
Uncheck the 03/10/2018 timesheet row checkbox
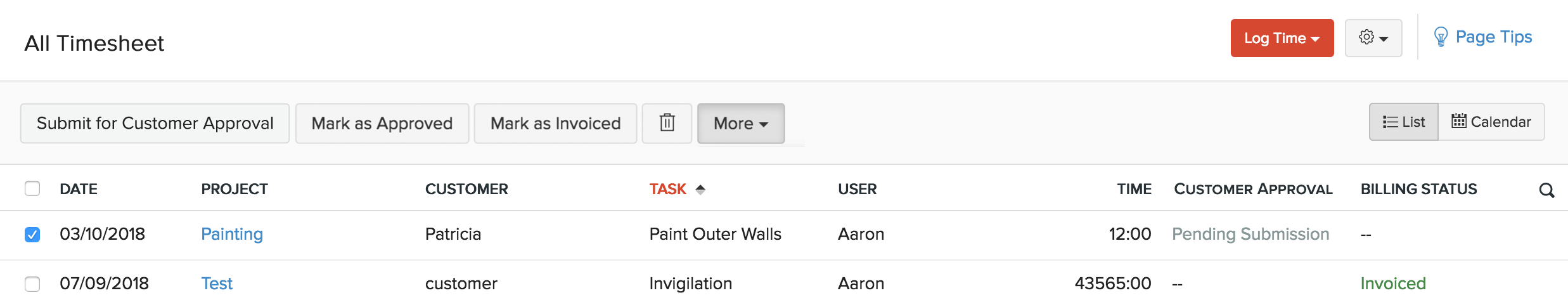click(32, 235)
